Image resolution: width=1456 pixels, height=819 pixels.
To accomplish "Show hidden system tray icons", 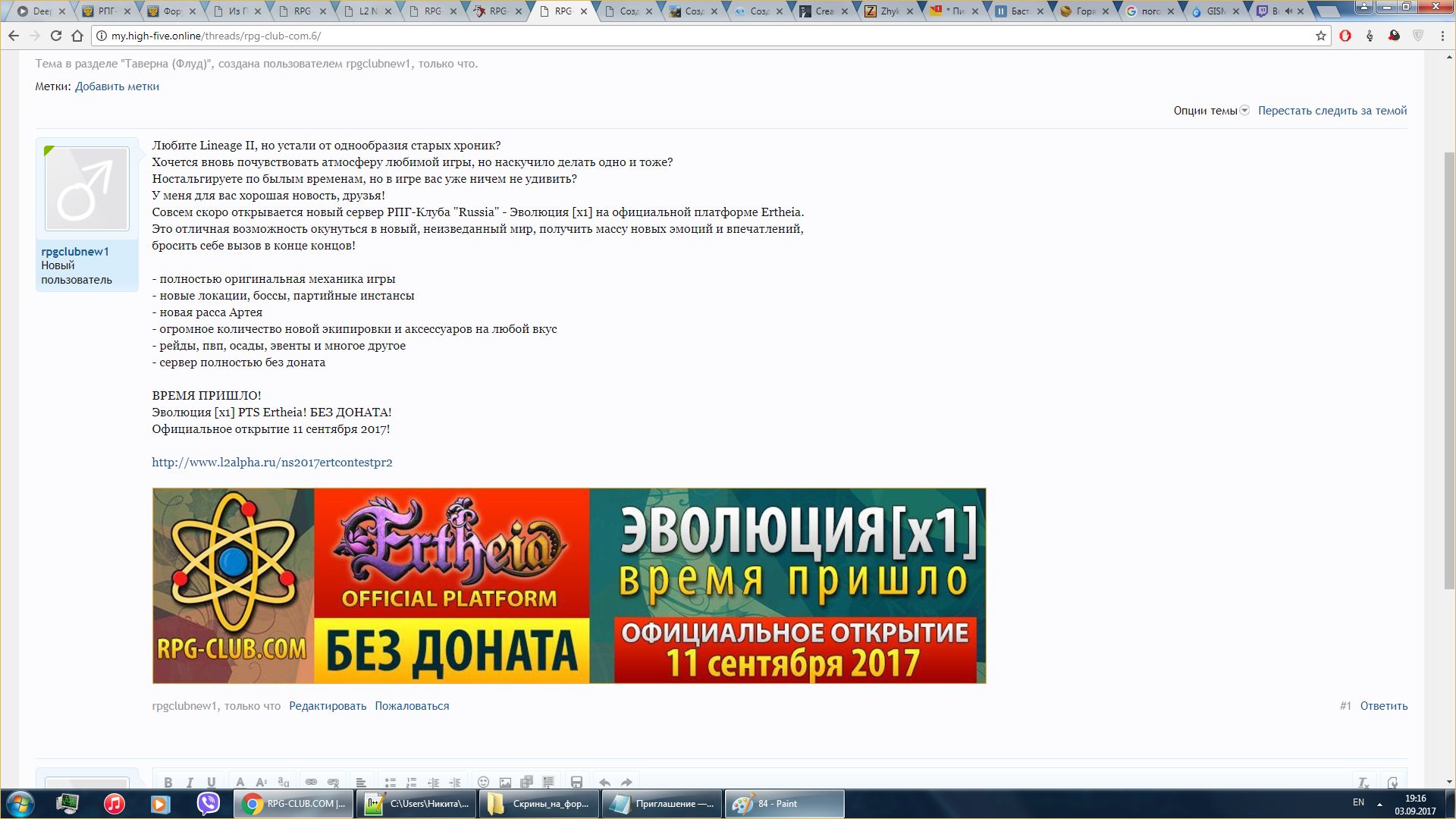I will click(1379, 804).
